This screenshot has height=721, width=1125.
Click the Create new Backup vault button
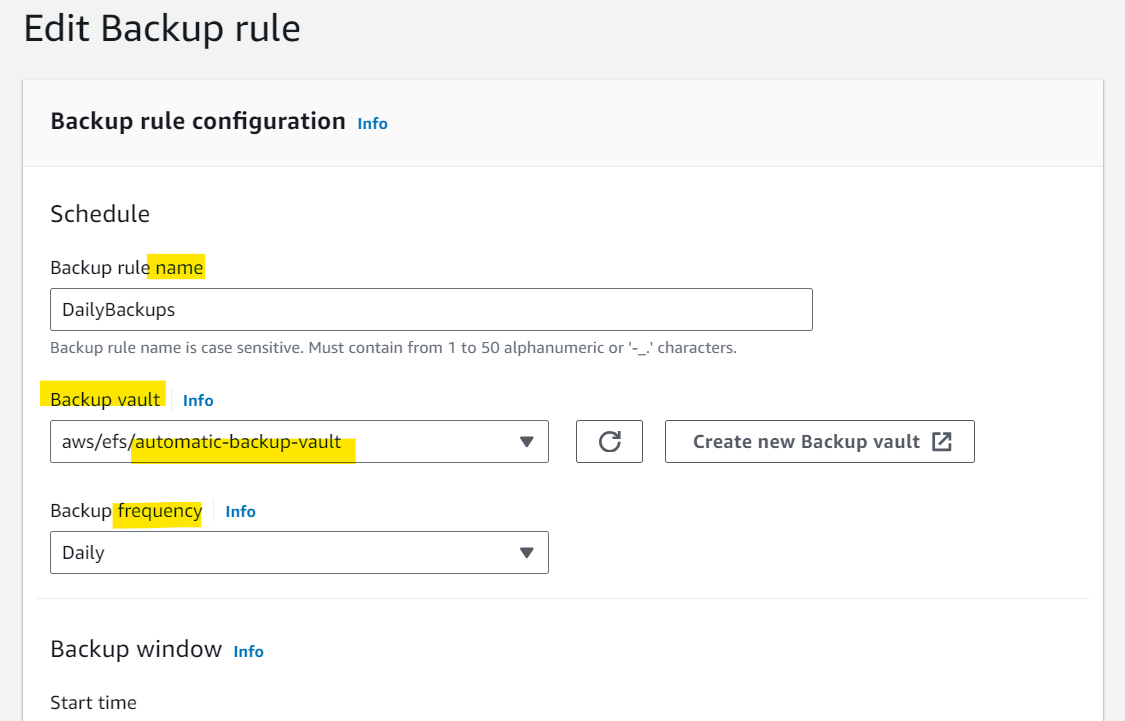(x=819, y=441)
